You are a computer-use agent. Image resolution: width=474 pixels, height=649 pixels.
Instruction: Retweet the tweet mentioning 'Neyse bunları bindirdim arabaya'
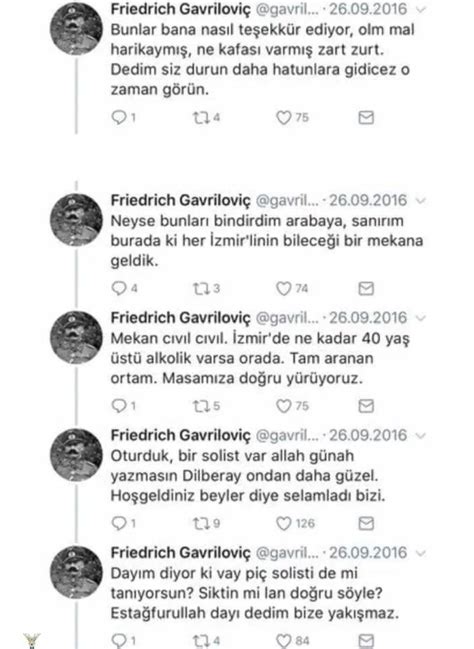click(201, 288)
